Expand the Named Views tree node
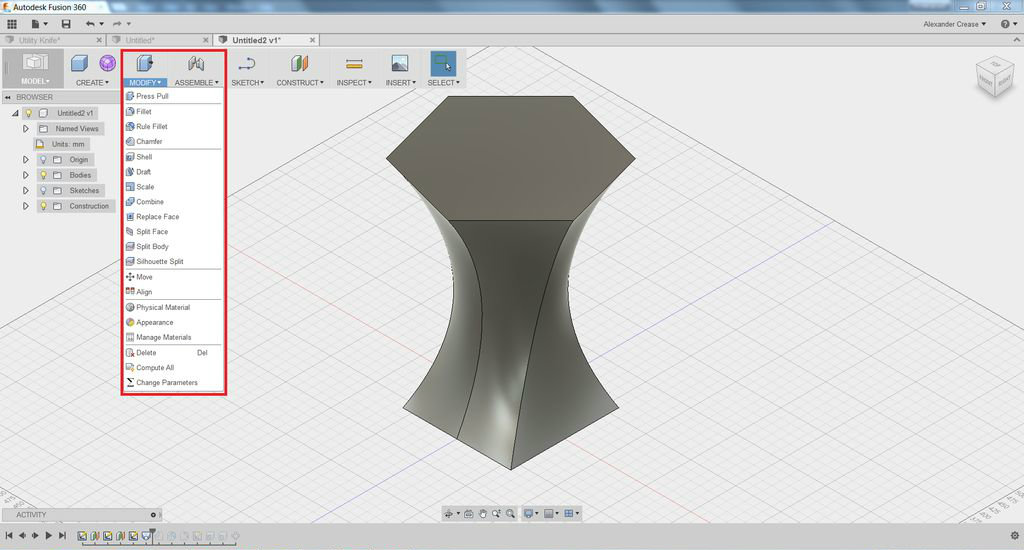1024x550 pixels. [x=25, y=129]
